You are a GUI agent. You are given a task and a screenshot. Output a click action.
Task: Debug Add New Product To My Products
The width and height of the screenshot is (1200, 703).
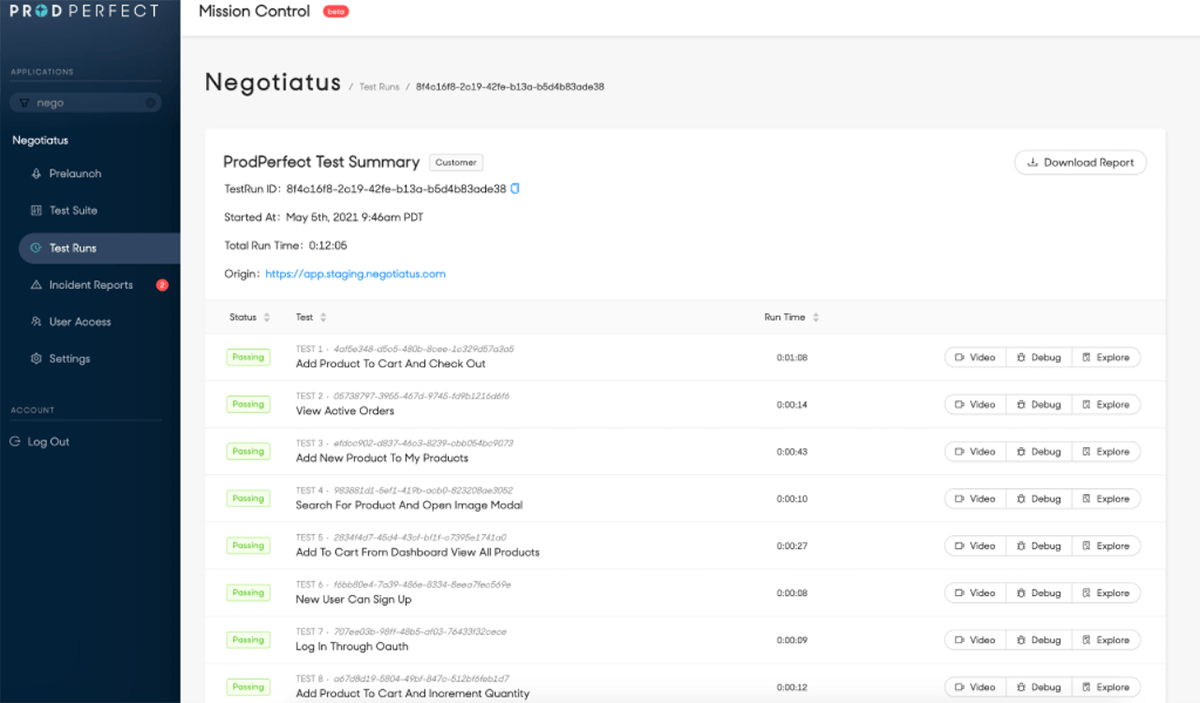click(x=1038, y=452)
